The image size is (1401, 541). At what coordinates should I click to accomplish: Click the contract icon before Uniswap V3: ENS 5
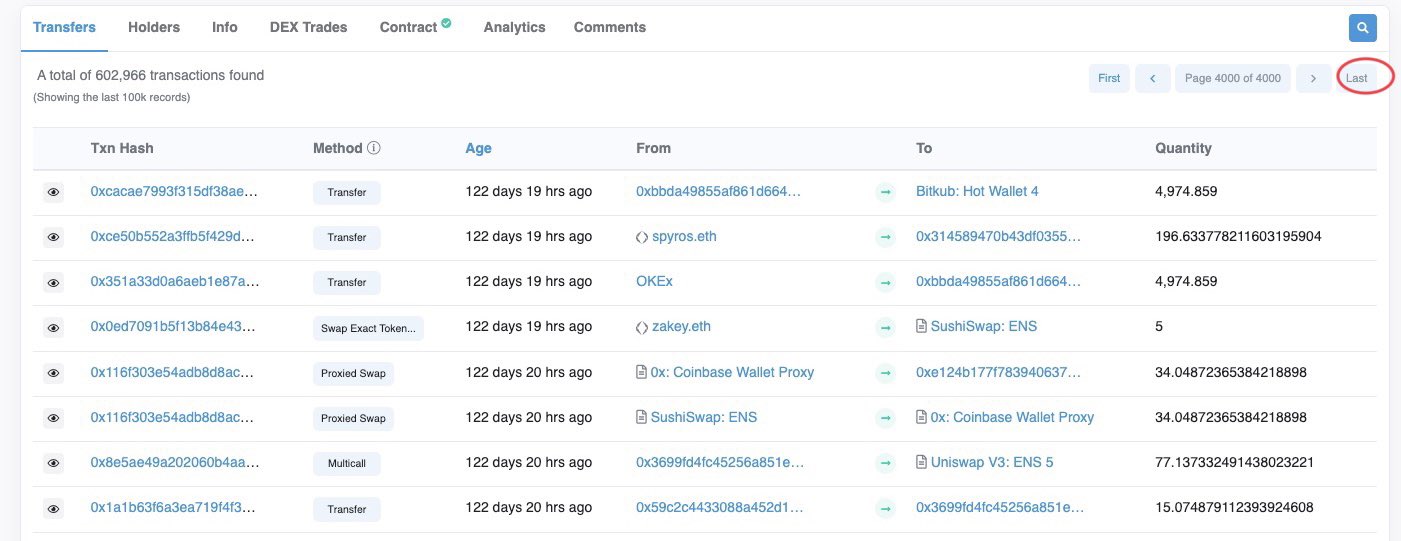922,463
